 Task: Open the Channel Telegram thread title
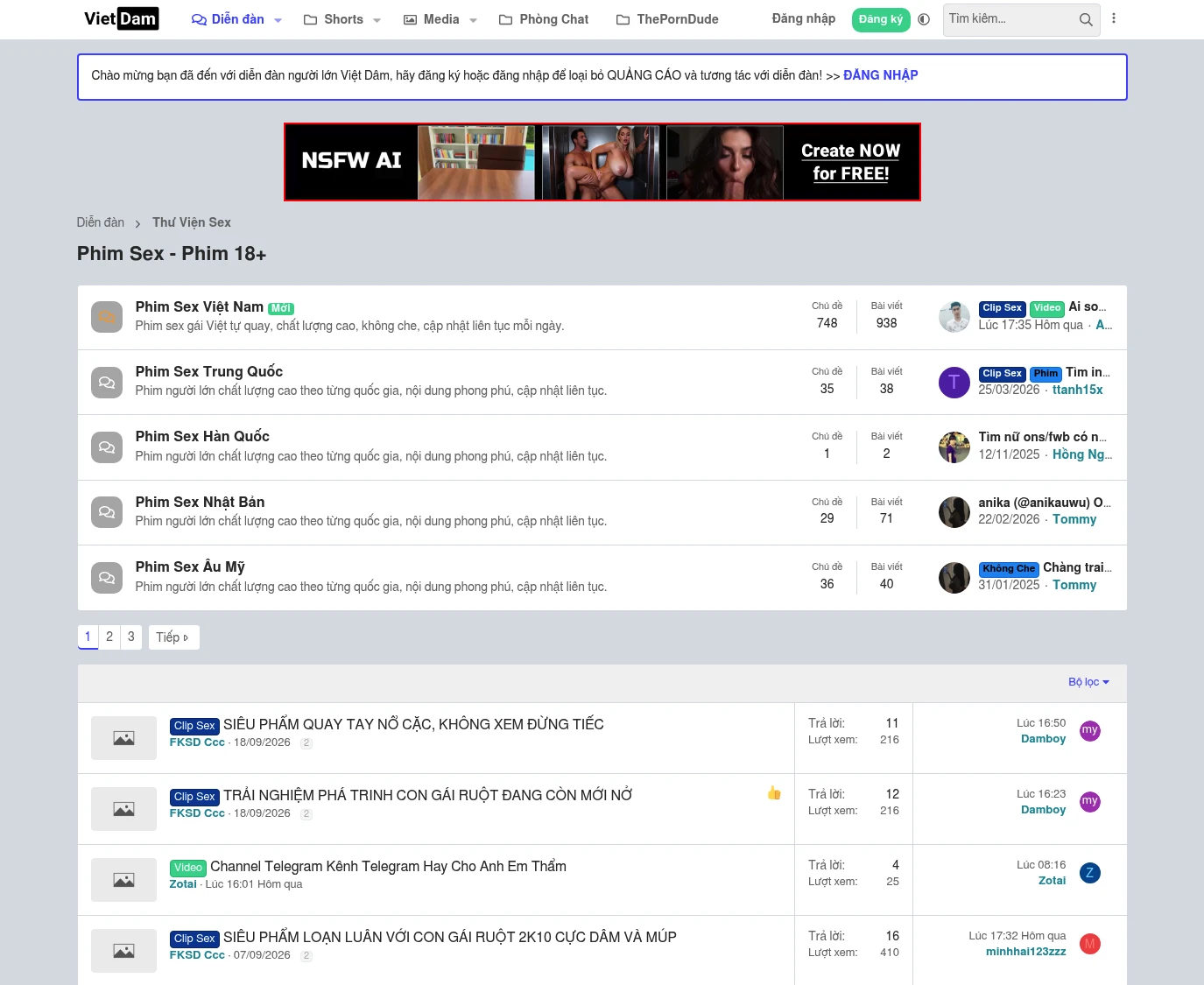tap(388, 866)
